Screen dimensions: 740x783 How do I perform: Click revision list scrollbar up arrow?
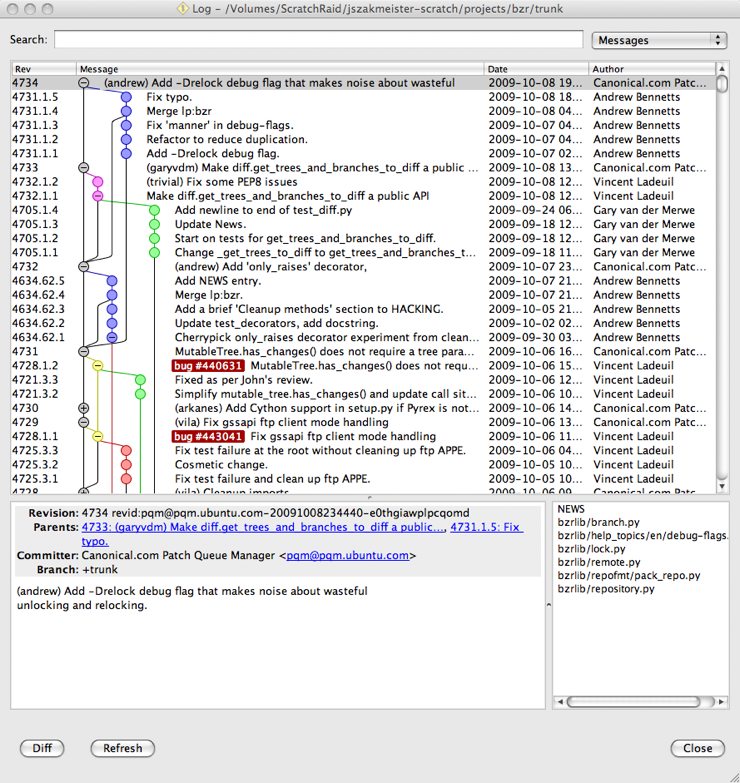(722, 68)
